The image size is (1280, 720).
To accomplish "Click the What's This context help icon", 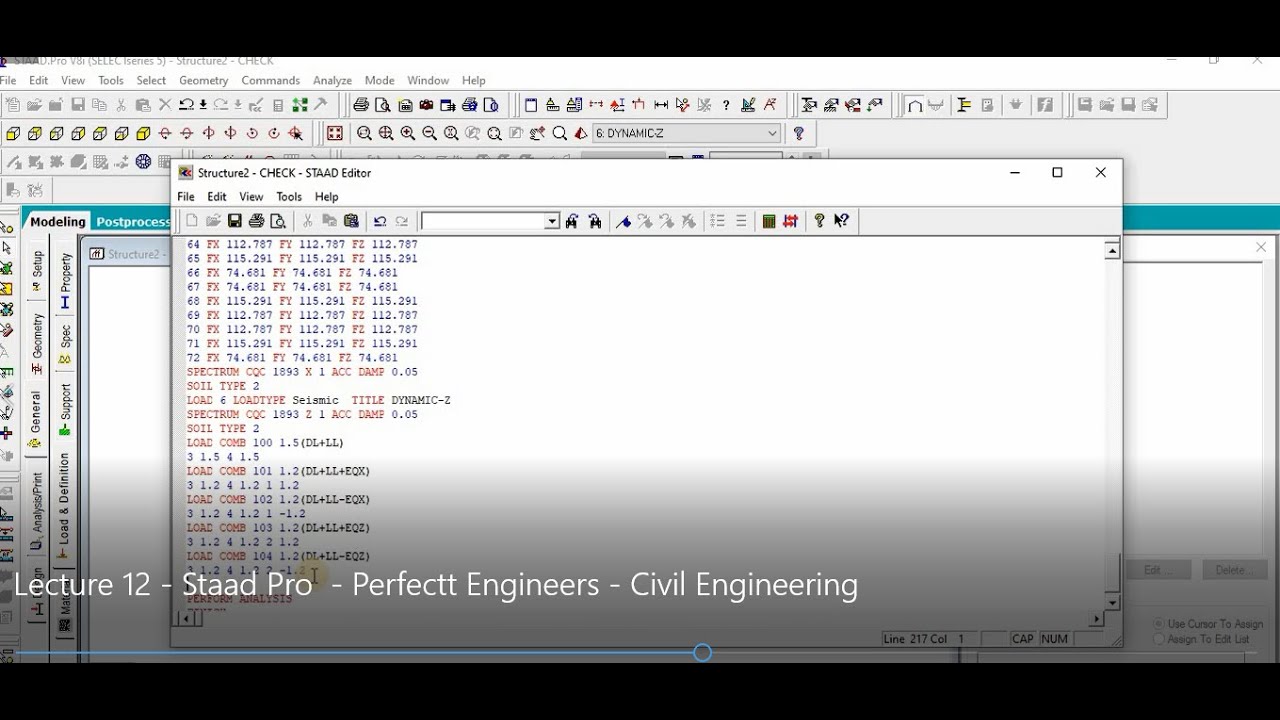I will click(x=841, y=221).
